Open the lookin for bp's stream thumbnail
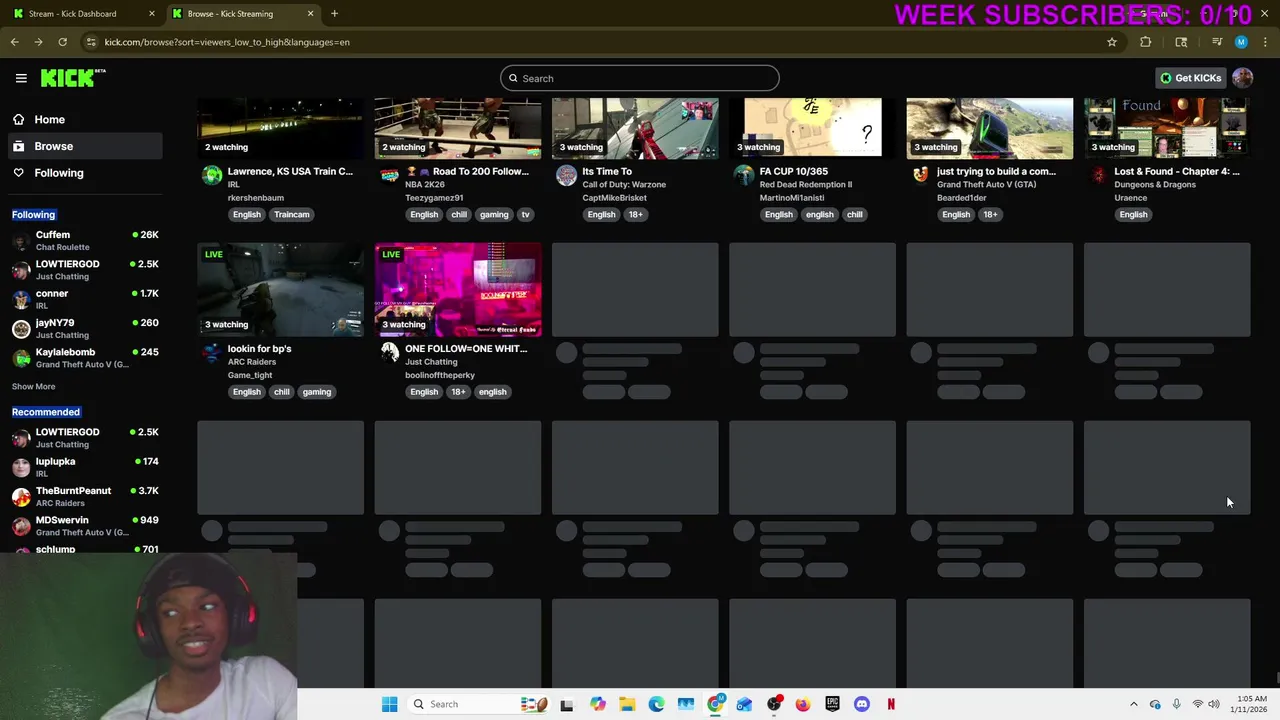This screenshot has width=1280, height=720. point(280,289)
